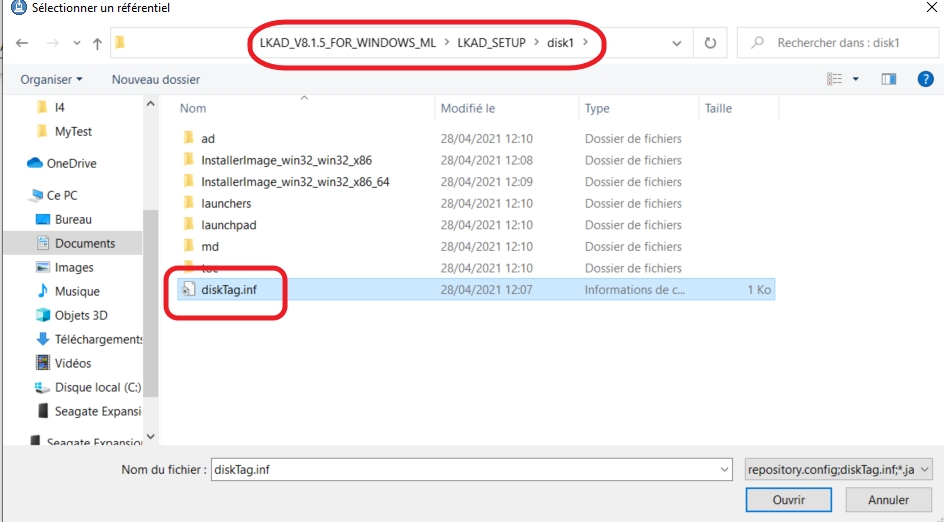Click '28/04/2021 12:09' date cell
This screenshot has width=944, height=522.
[x=486, y=182]
